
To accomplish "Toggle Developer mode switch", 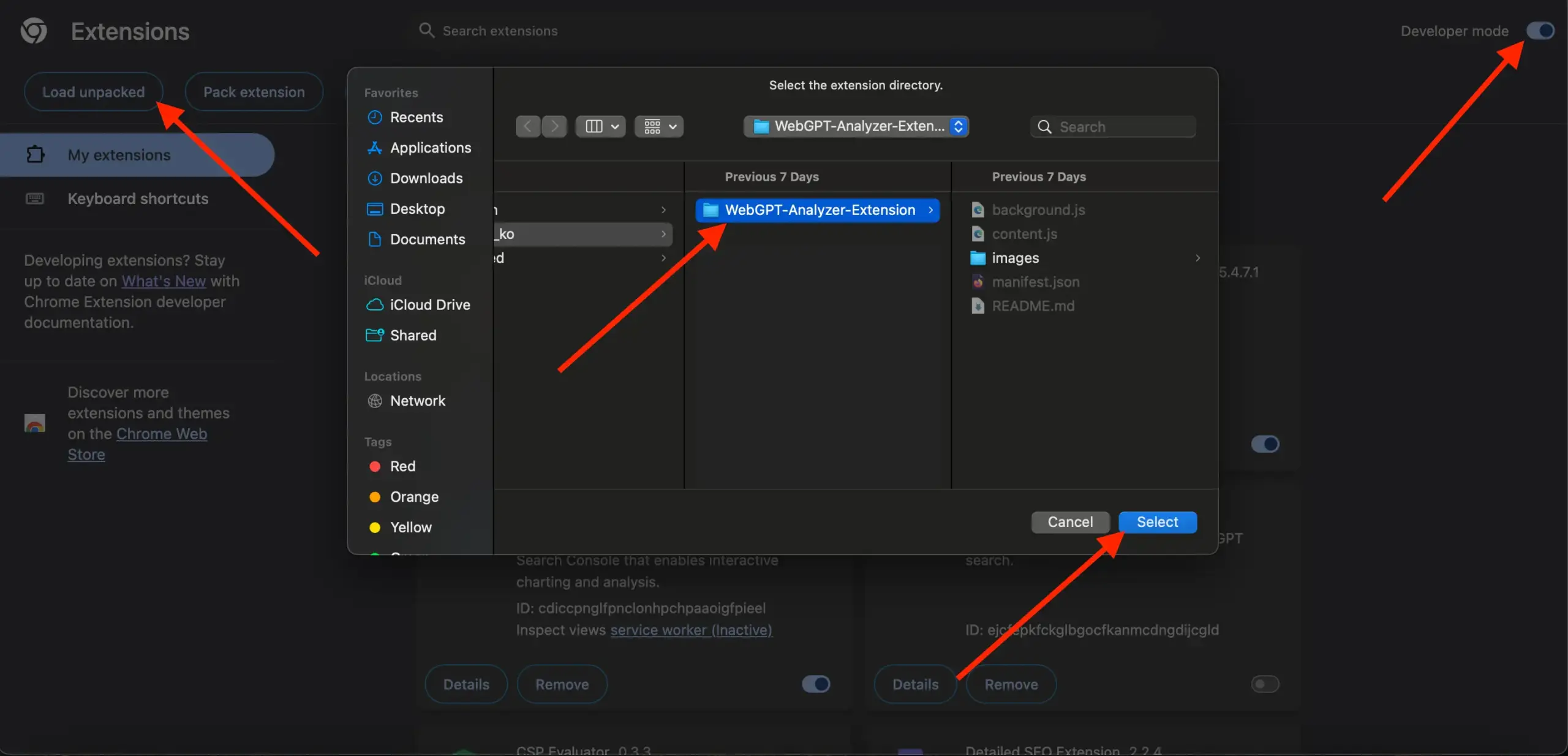I will 1540,31.
